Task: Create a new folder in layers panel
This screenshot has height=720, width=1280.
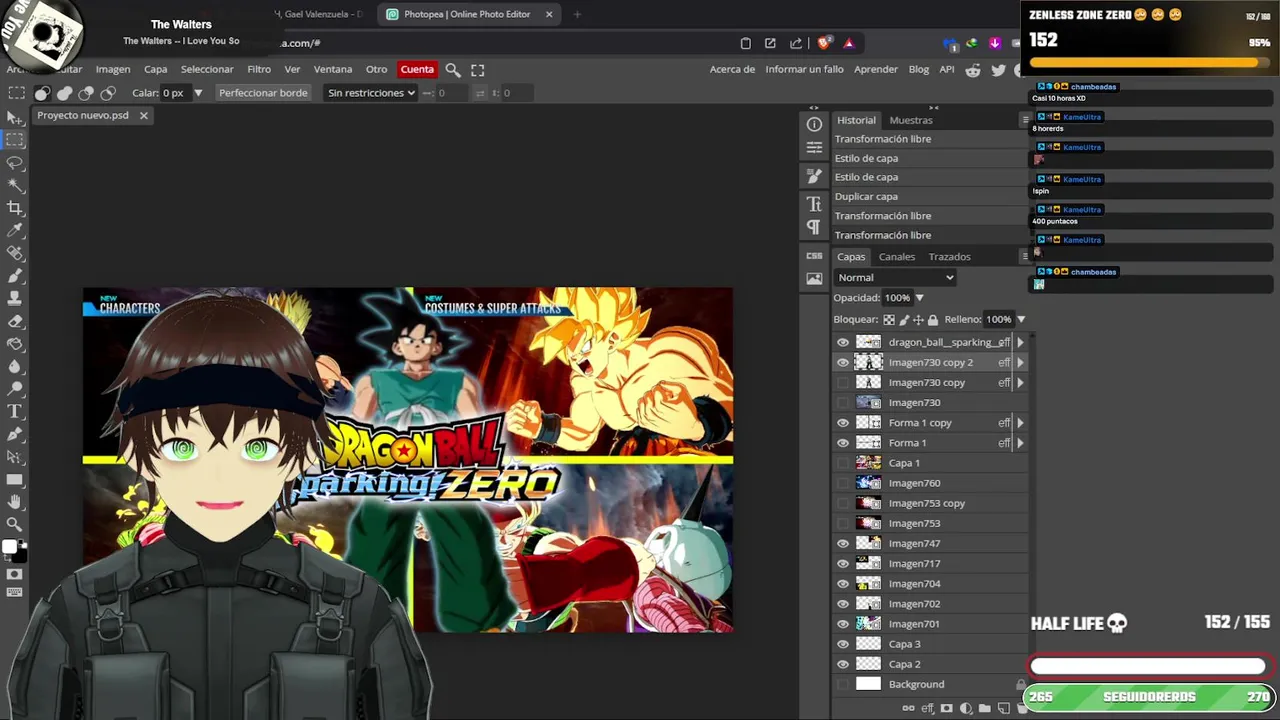Action: tap(985, 709)
